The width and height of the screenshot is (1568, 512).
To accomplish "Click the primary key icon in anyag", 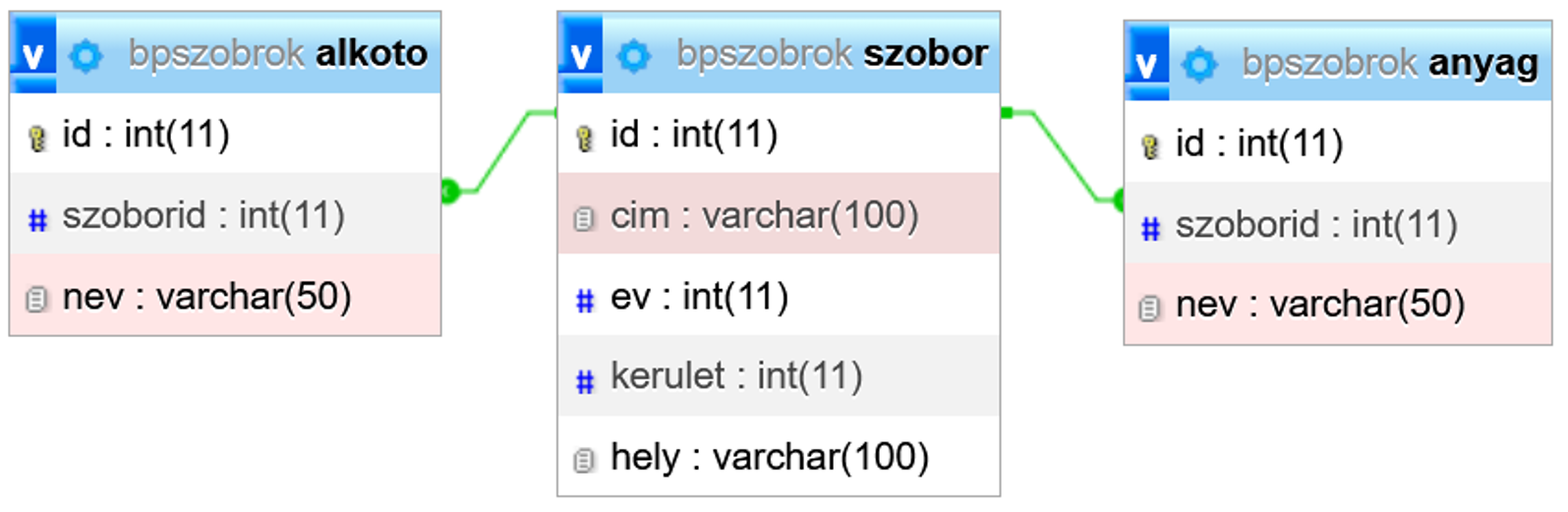I will coord(1150,147).
